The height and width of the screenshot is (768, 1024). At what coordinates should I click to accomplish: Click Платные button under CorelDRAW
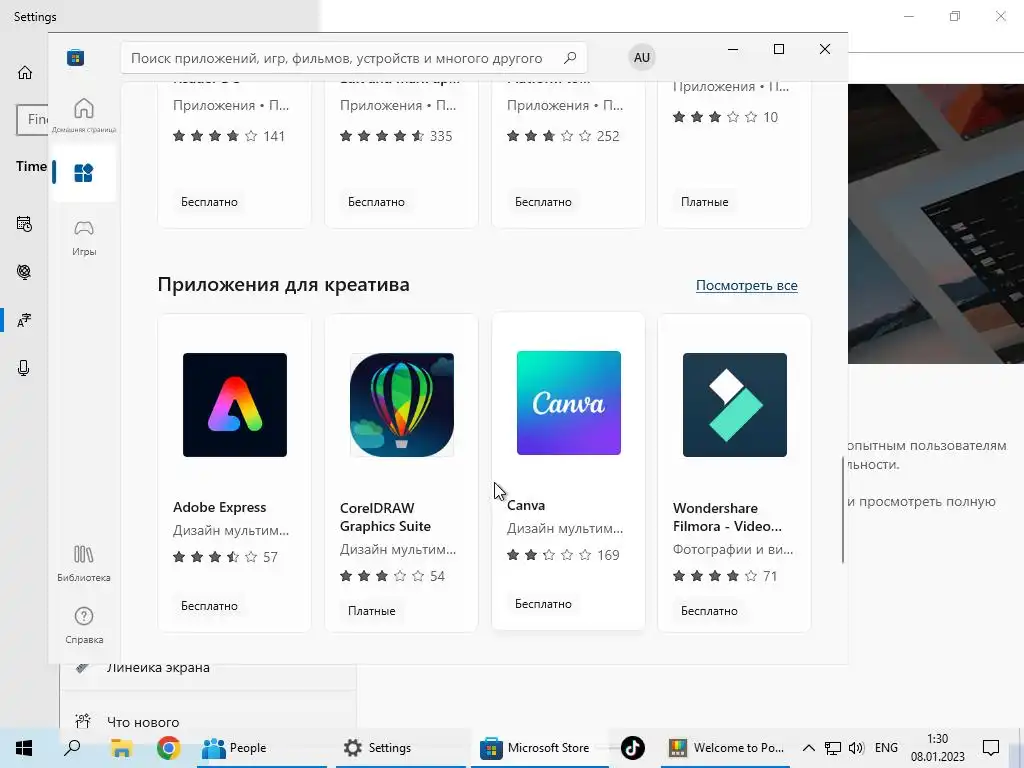click(372, 611)
